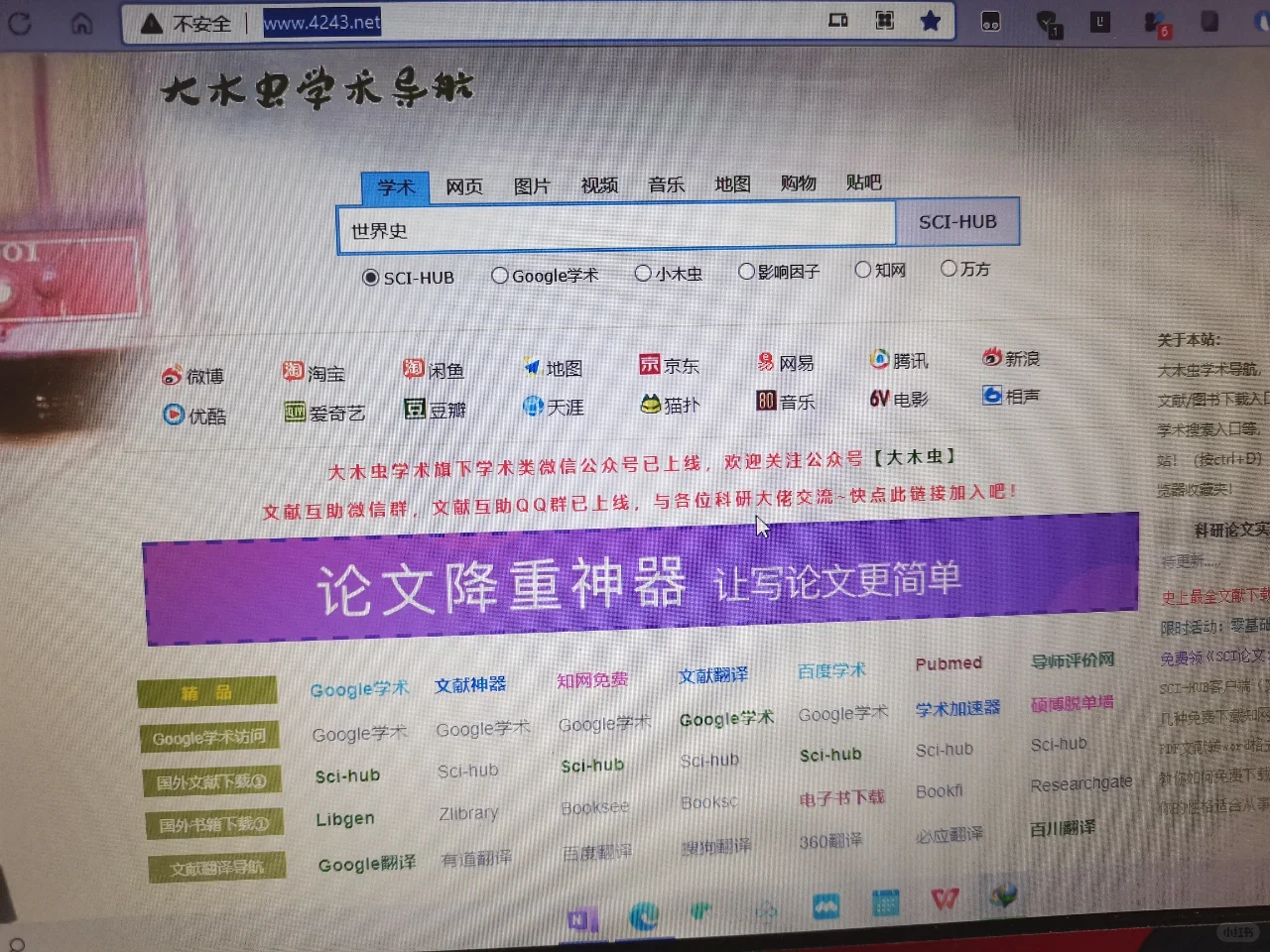The width and height of the screenshot is (1270, 952).
Task: Click the SCI-HUB search button
Action: click(957, 222)
